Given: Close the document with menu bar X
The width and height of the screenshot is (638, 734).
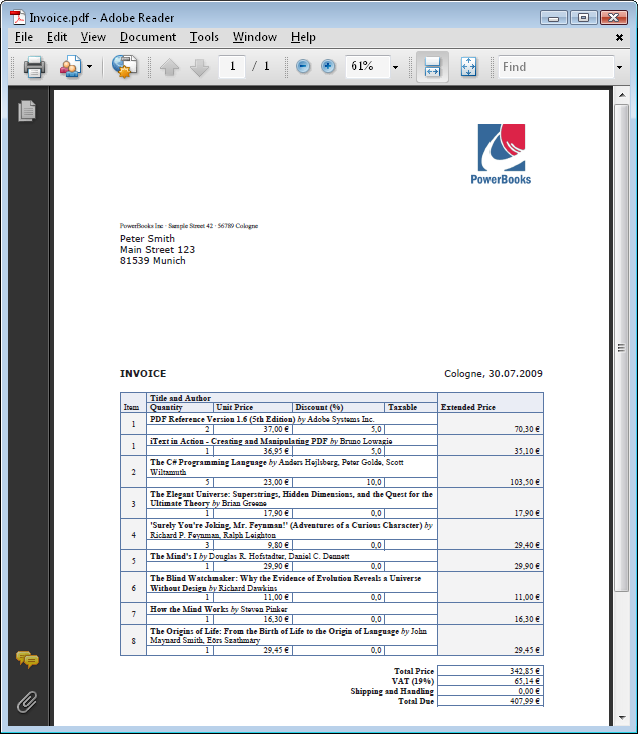Looking at the screenshot, I should coord(620,37).
